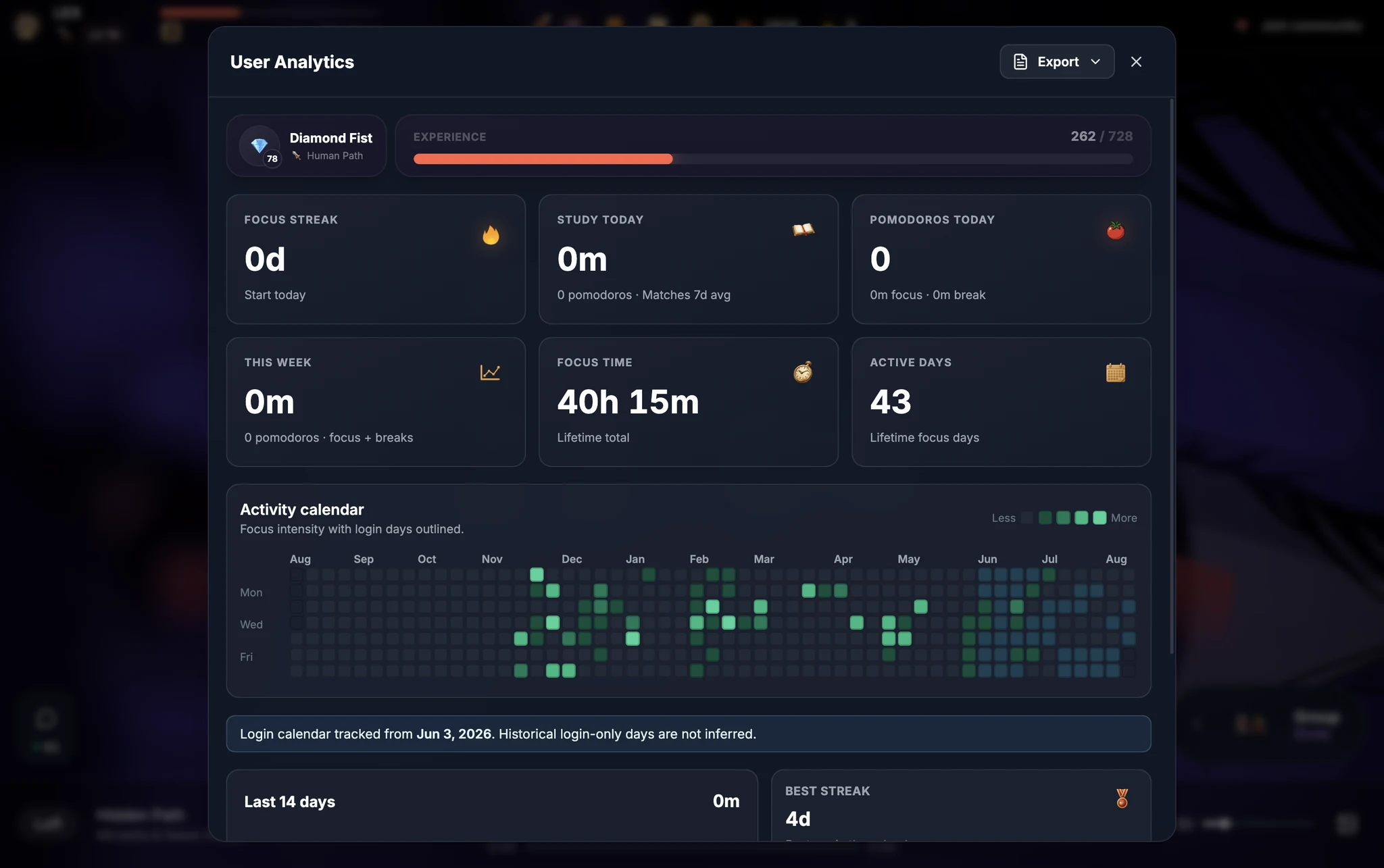Click the flame icon in Focus Streak card
Viewport: 1384px width, 868px height.
point(491,235)
